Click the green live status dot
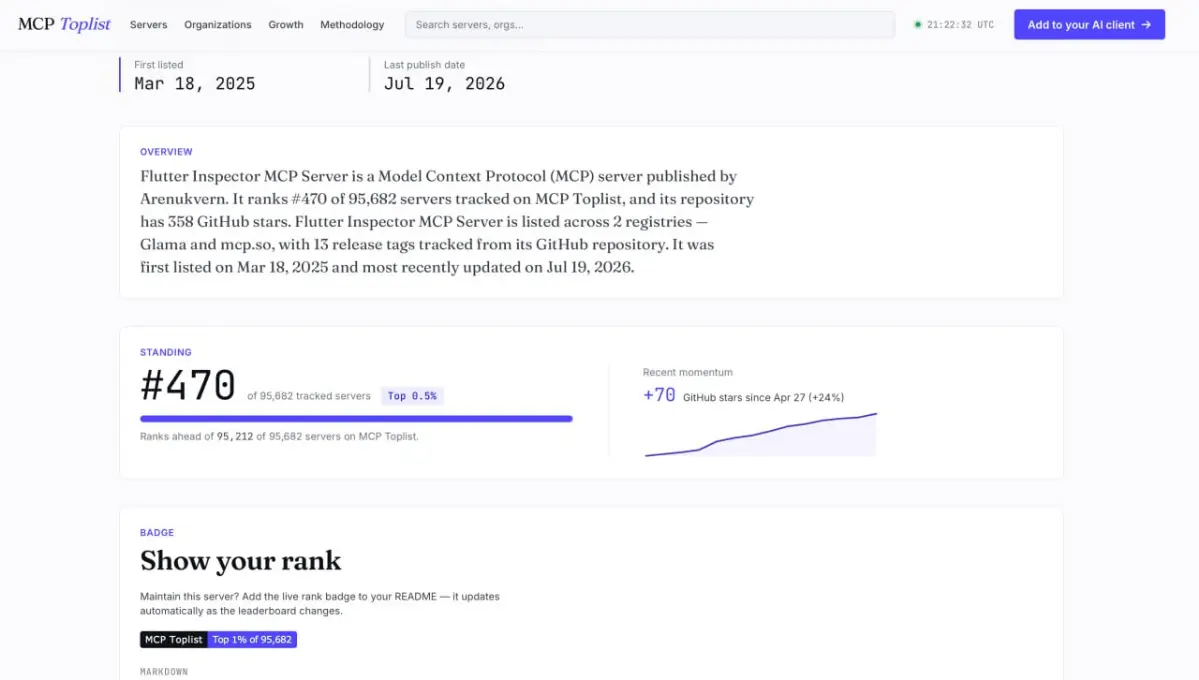Screen dimensions: 1199x680 [918, 24]
